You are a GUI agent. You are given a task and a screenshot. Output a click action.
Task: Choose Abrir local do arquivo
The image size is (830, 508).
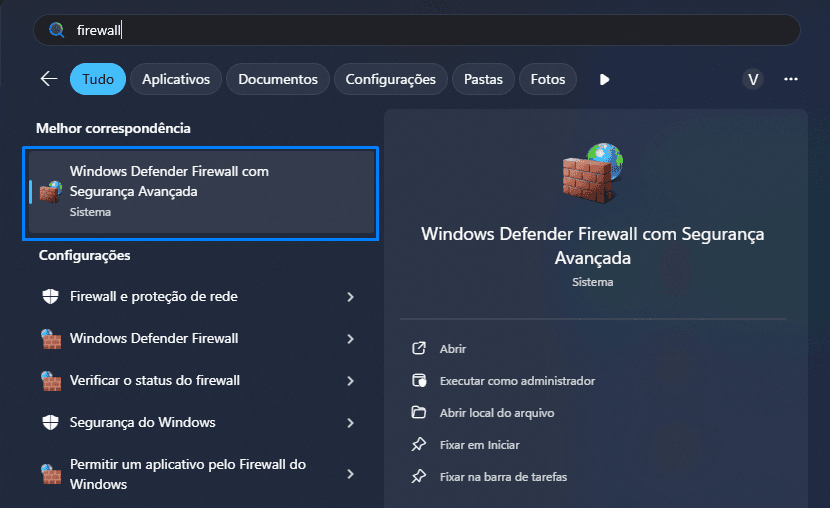click(x=497, y=413)
